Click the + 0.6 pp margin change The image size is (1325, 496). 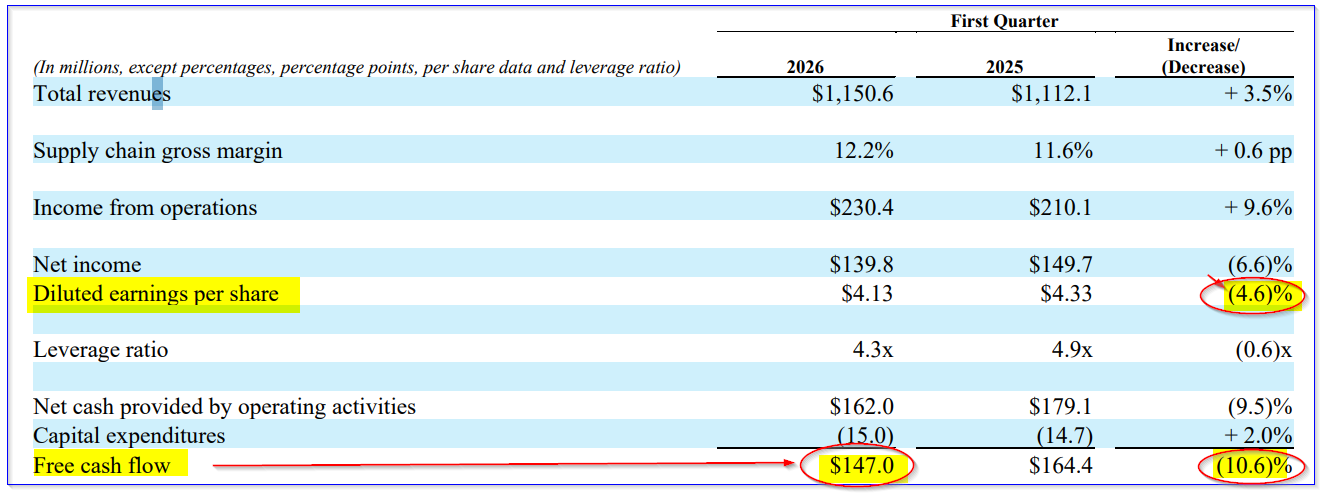1253,151
